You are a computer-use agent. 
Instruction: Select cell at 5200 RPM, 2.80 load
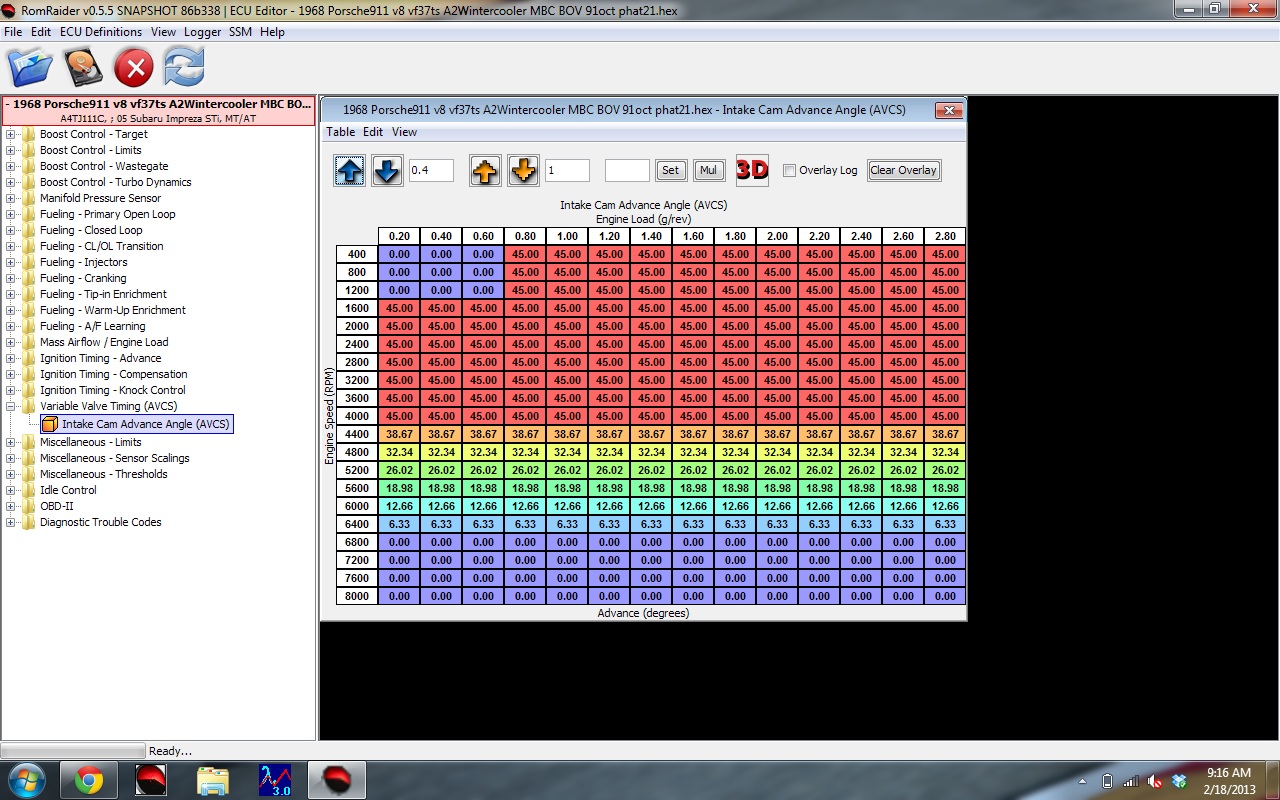click(x=945, y=470)
